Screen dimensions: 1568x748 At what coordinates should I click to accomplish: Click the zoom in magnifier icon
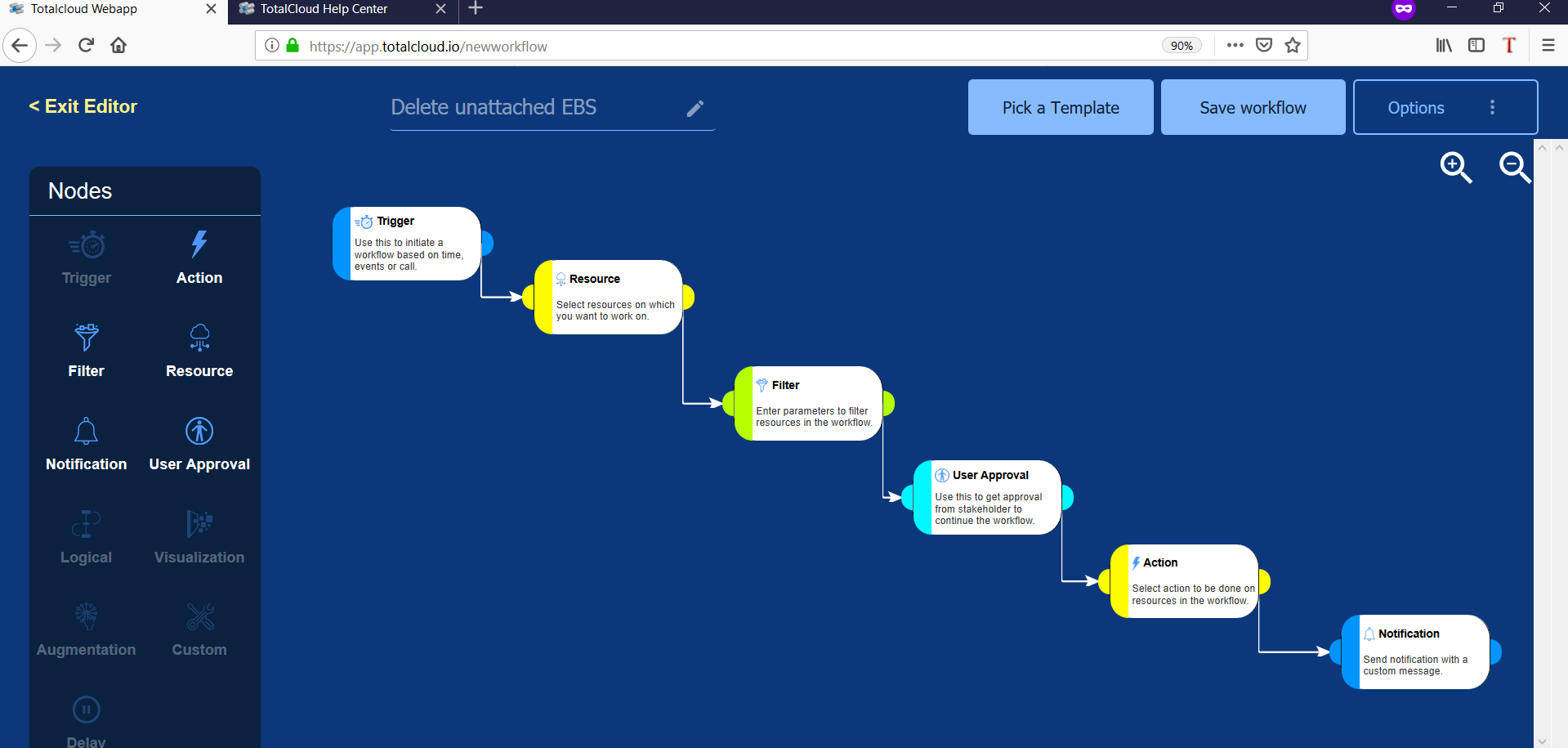1456,167
